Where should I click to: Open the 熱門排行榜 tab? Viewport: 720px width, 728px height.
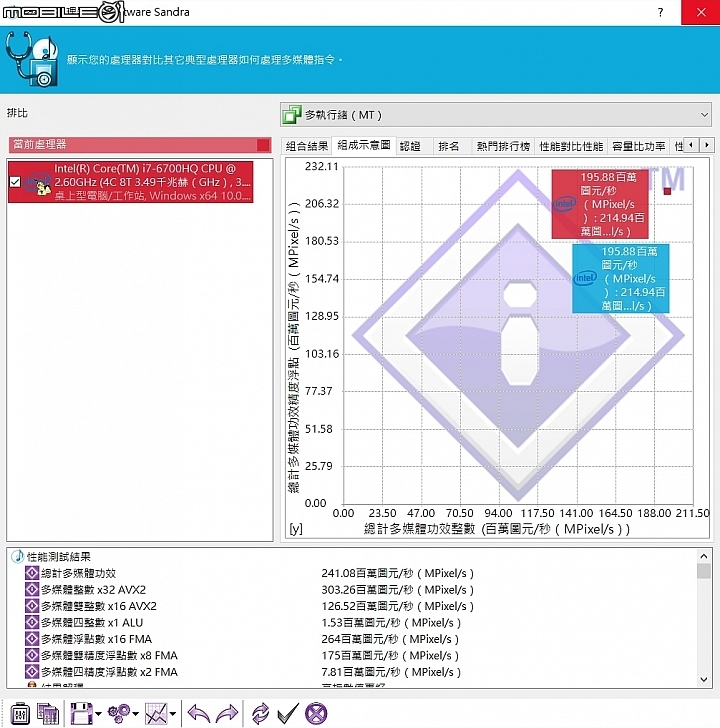[503, 146]
